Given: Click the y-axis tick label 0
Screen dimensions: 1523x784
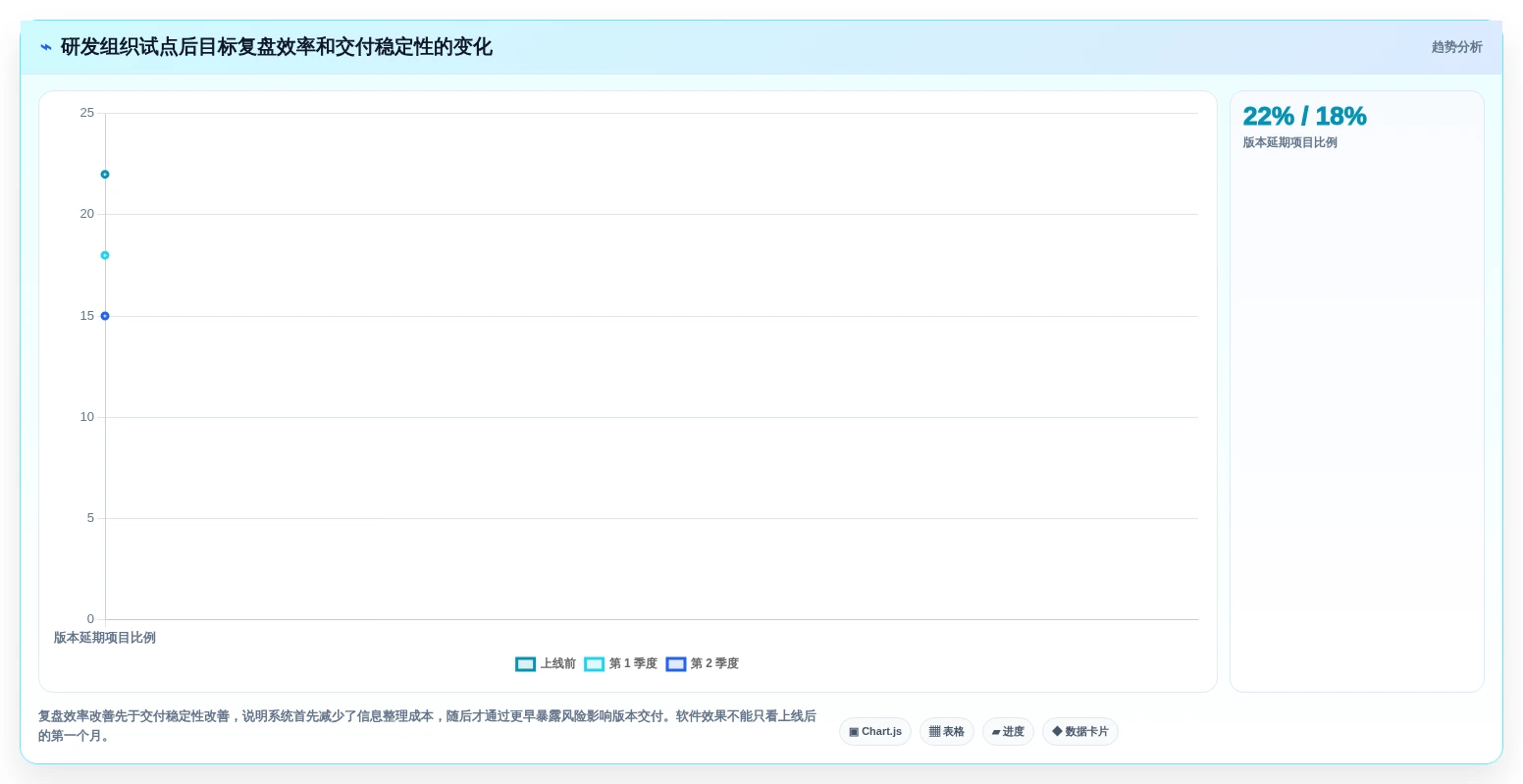Looking at the screenshot, I should coord(90,619).
